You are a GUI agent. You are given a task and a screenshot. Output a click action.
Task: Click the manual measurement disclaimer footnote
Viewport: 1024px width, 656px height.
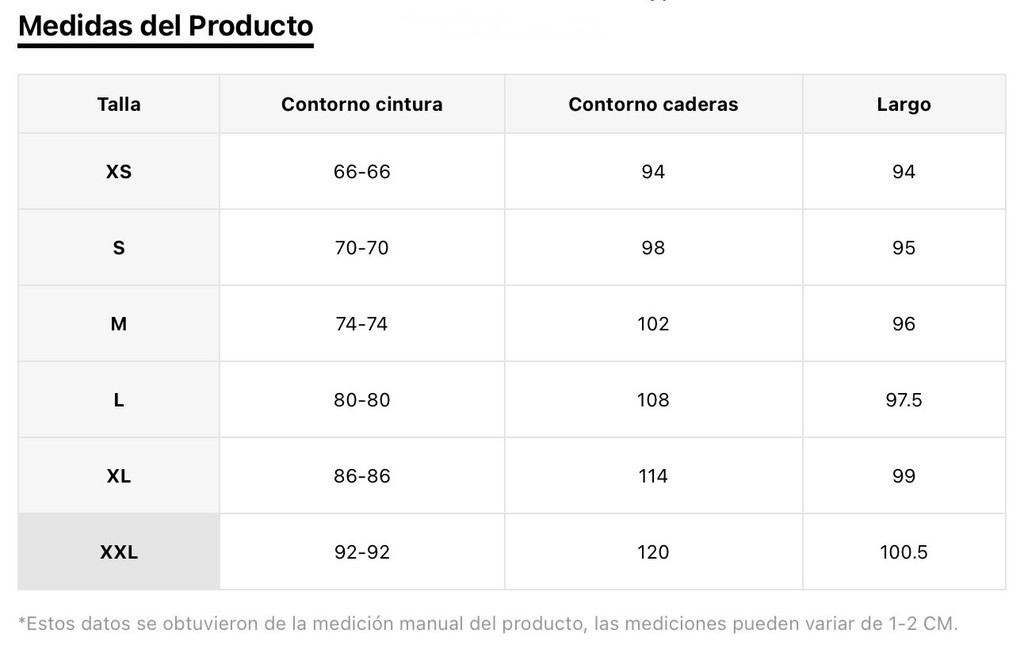[488, 624]
